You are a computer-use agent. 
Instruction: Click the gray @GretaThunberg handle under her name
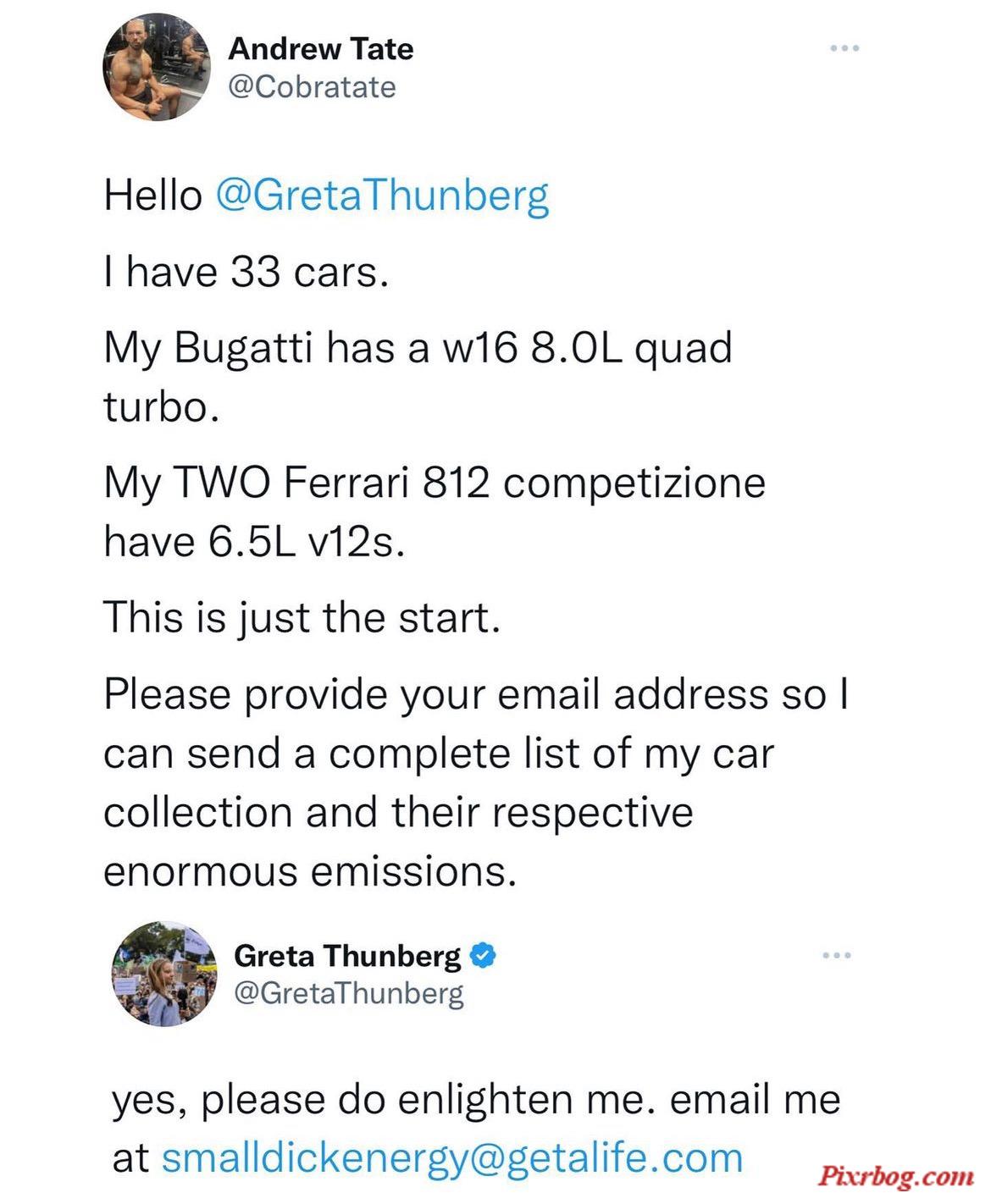pos(348,993)
